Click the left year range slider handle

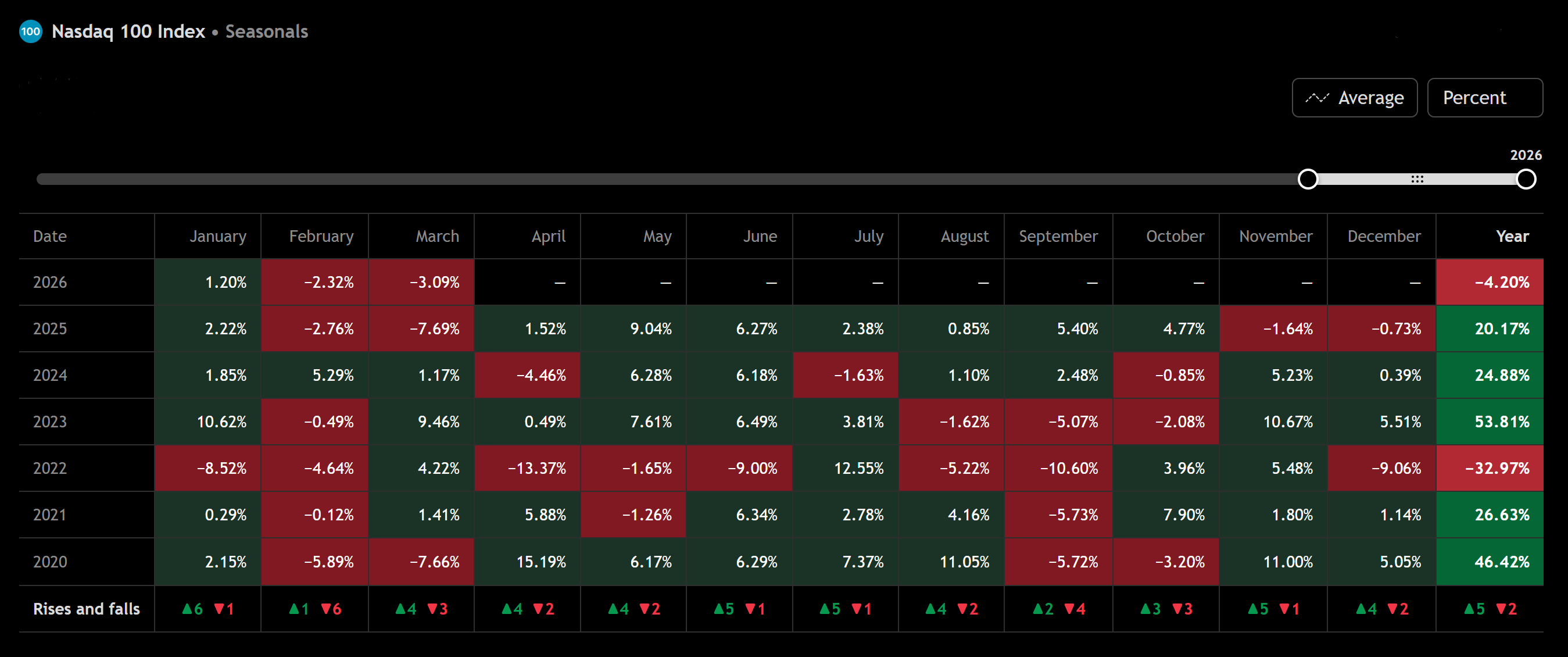coord(1308,179)
